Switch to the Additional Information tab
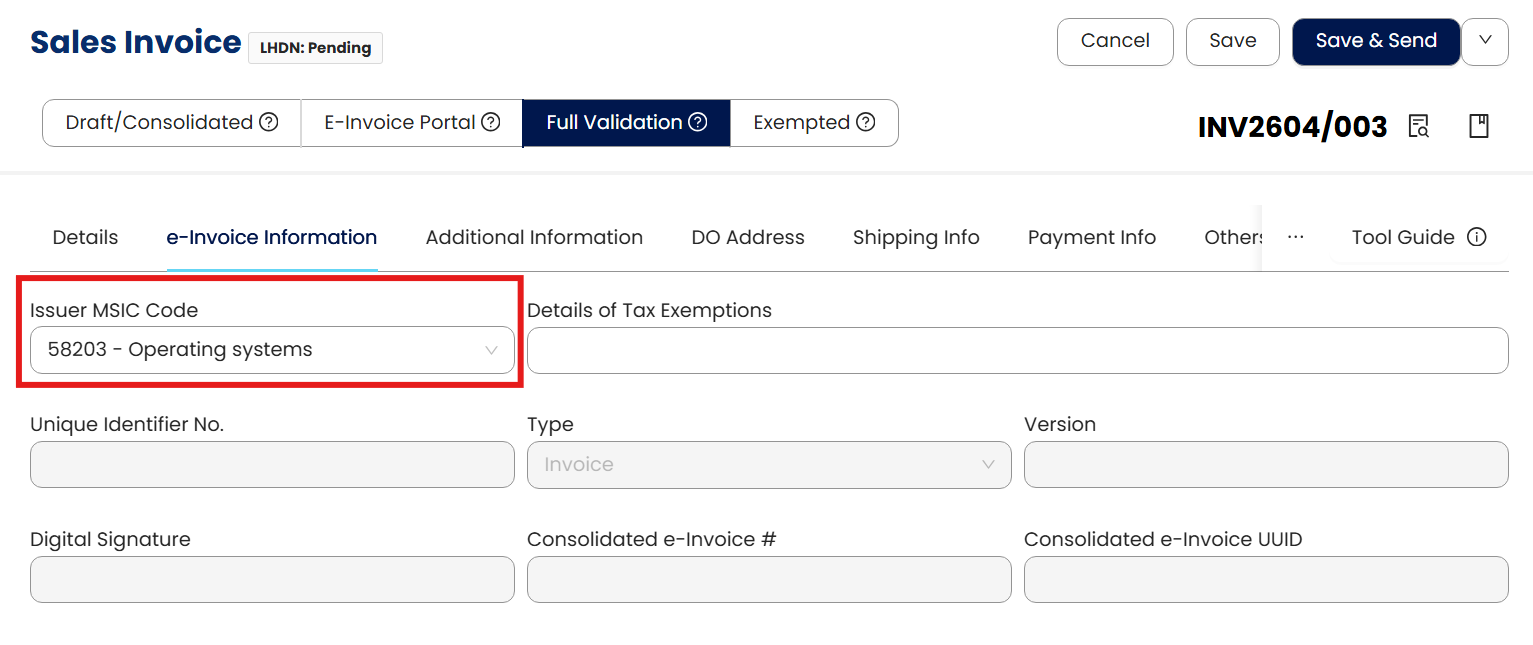The width and height of the screenshot is (1533, 645). (534, 237)
